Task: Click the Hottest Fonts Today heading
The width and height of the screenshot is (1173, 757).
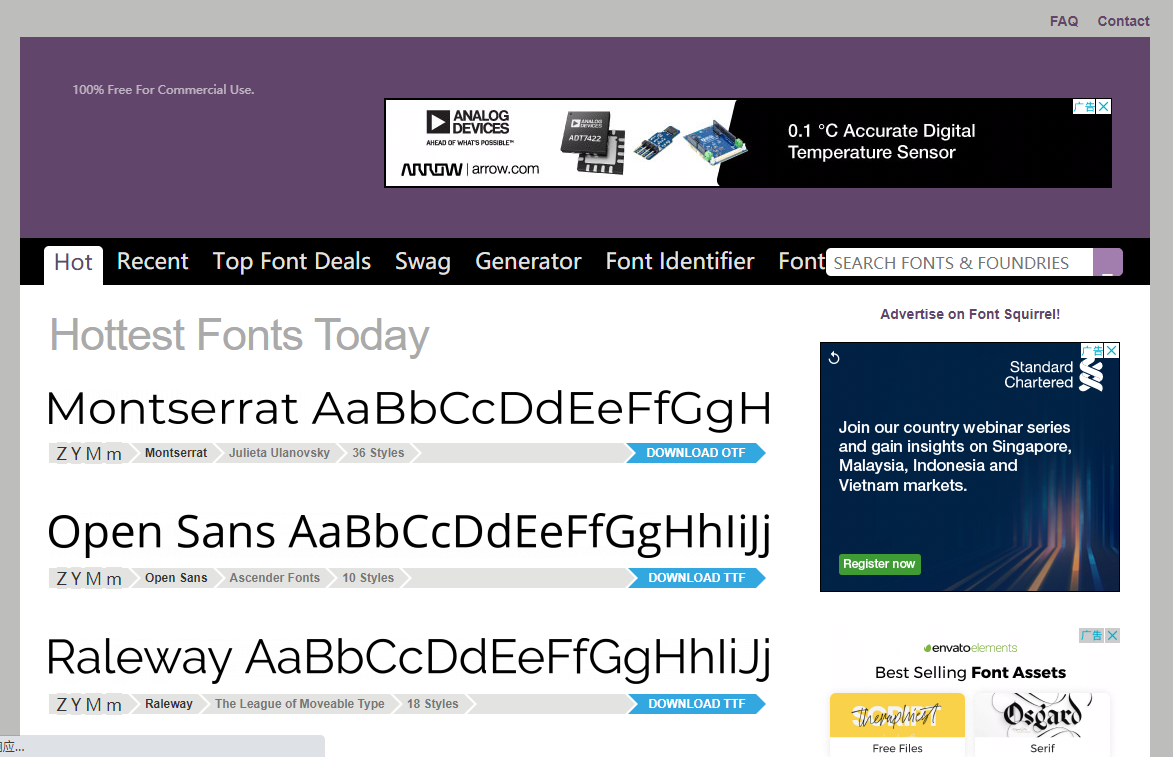Action: tap(239, 335)
